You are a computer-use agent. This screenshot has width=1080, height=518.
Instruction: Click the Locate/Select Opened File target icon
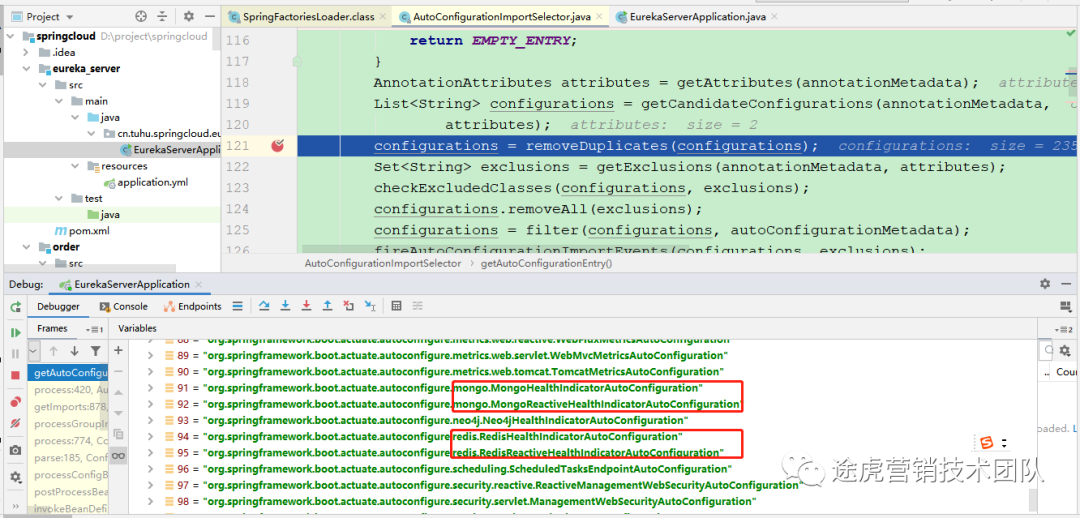(141, 16)
